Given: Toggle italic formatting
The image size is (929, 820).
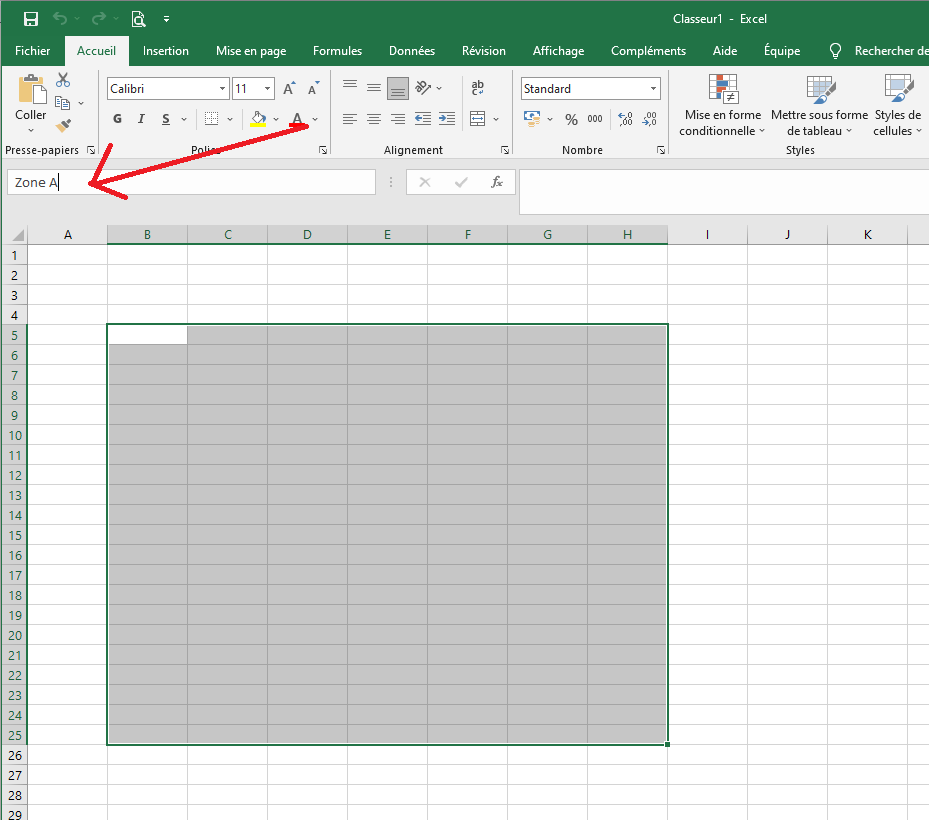Looking at the screenshot, I should (x=141, y=119).
